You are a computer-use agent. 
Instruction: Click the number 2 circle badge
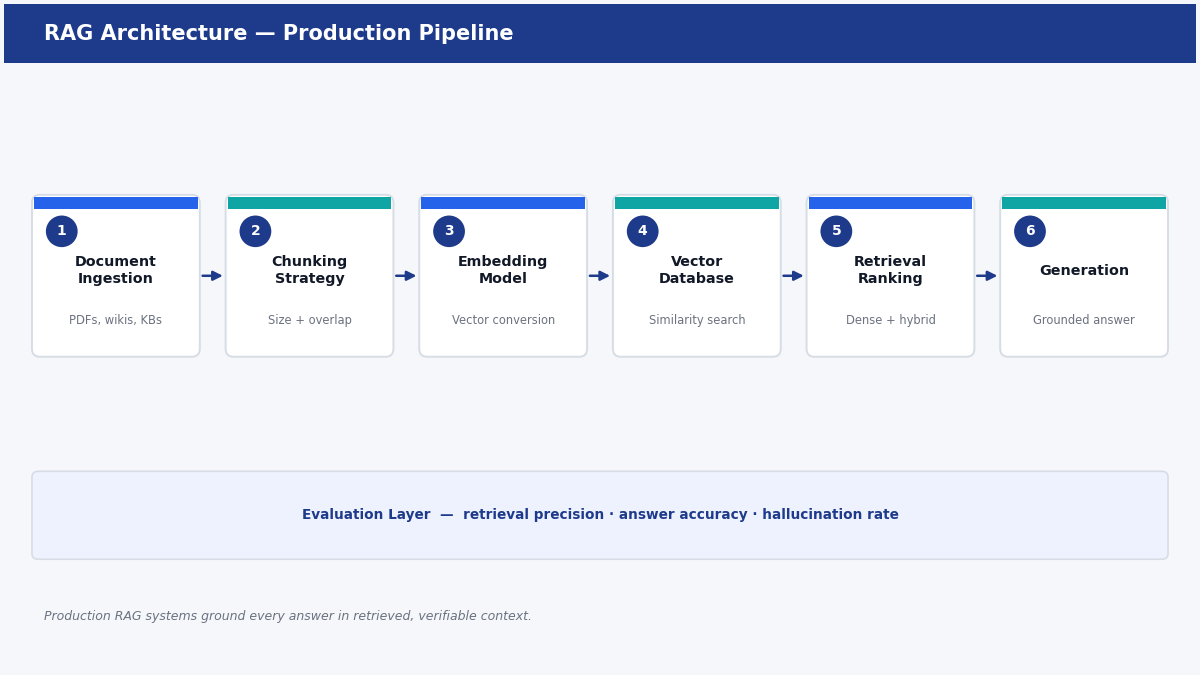[255, 231]
